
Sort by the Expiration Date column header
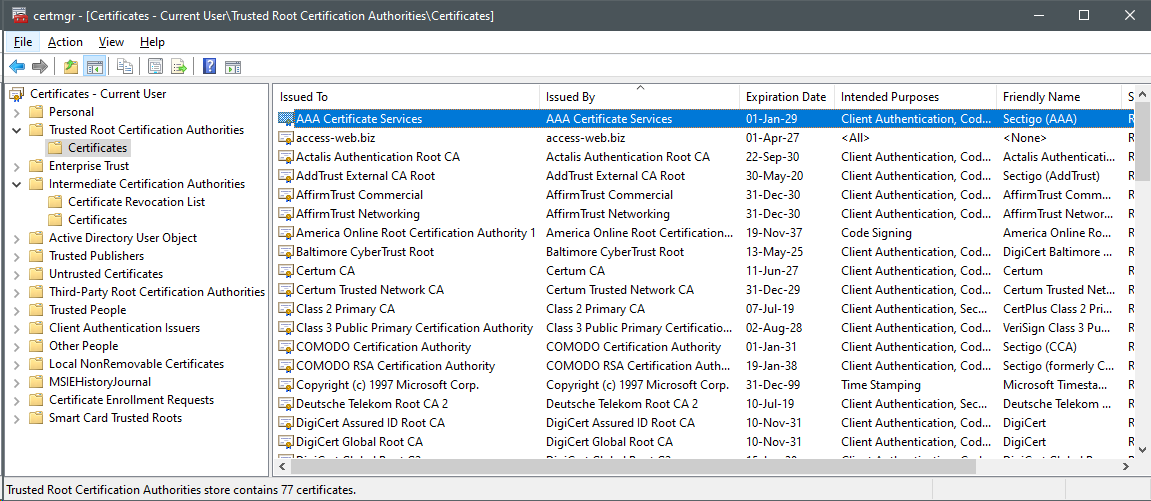(787, 97)
